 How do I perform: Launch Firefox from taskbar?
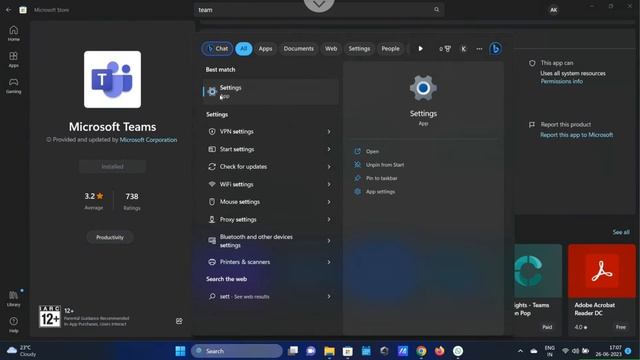point(439,351)
